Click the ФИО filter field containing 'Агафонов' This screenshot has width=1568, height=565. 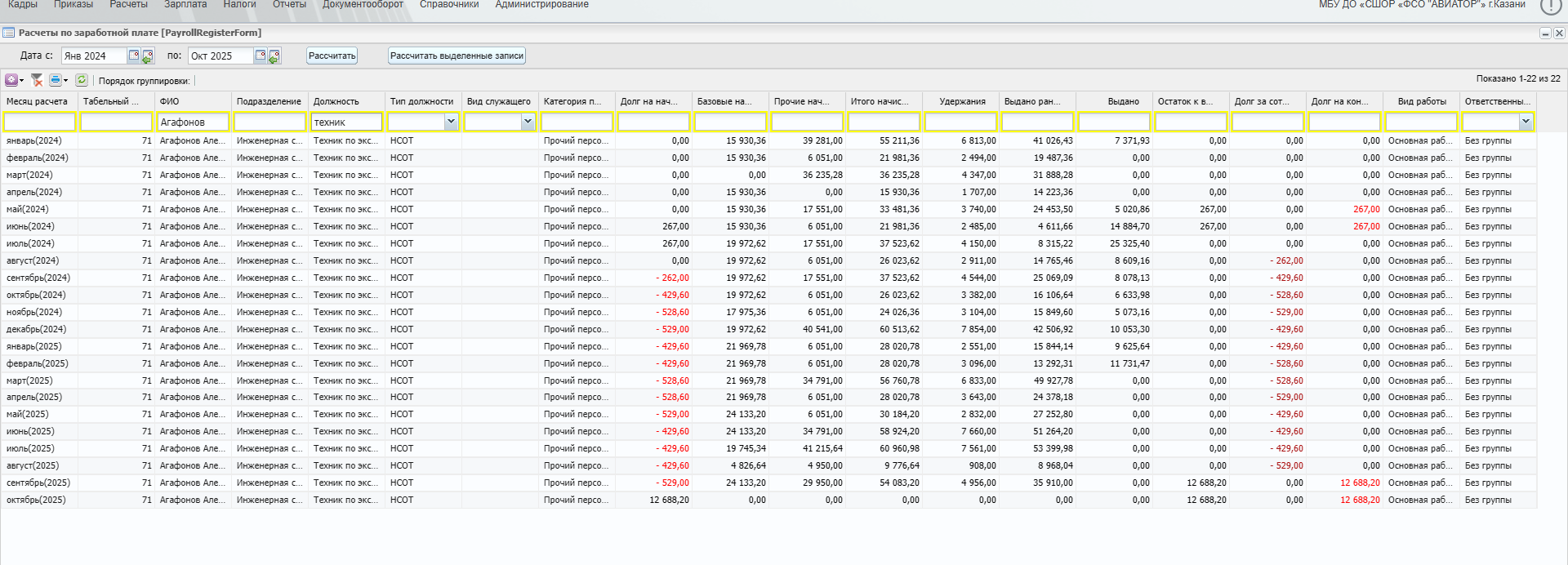(193, 122)
